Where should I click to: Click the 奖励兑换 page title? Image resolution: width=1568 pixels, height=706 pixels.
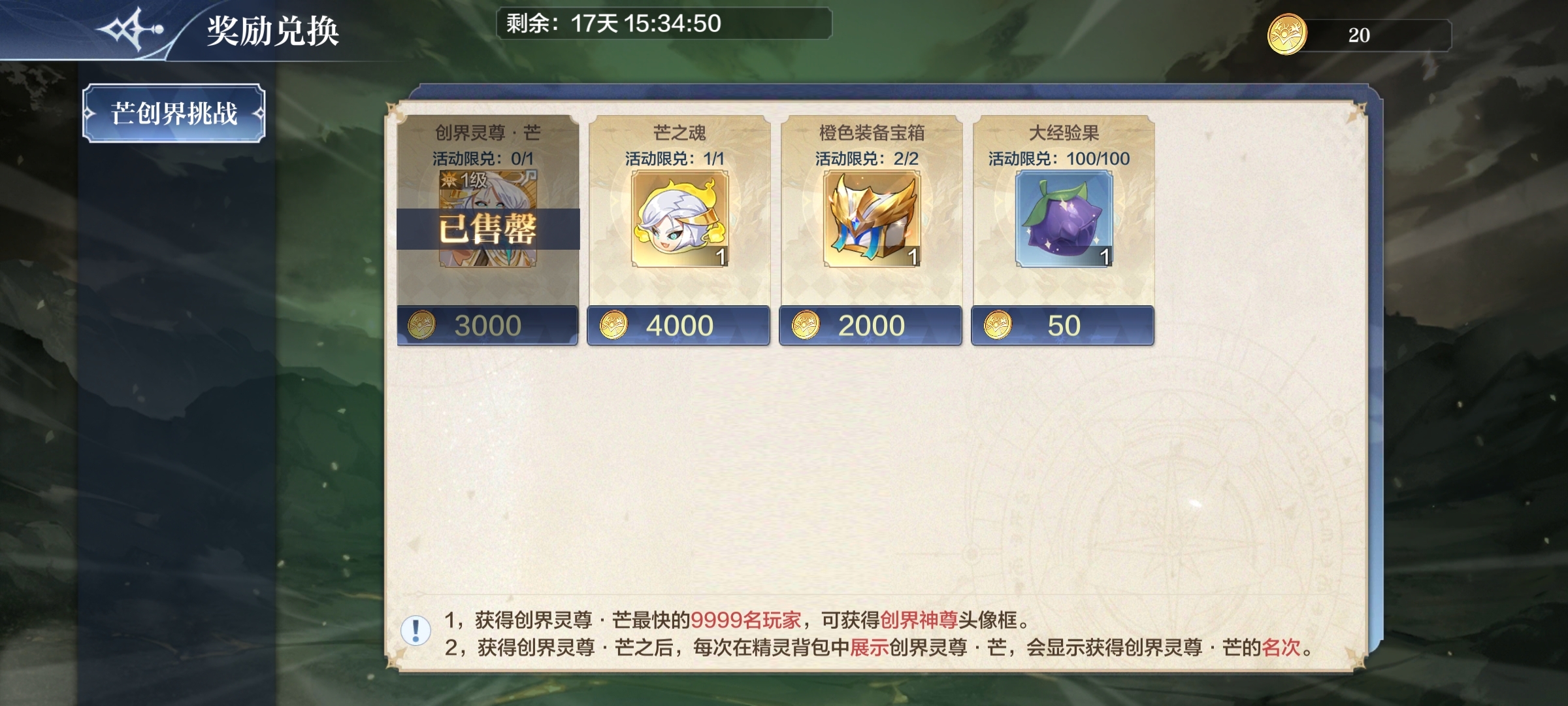pyautogui.click(x=273, y=31)
